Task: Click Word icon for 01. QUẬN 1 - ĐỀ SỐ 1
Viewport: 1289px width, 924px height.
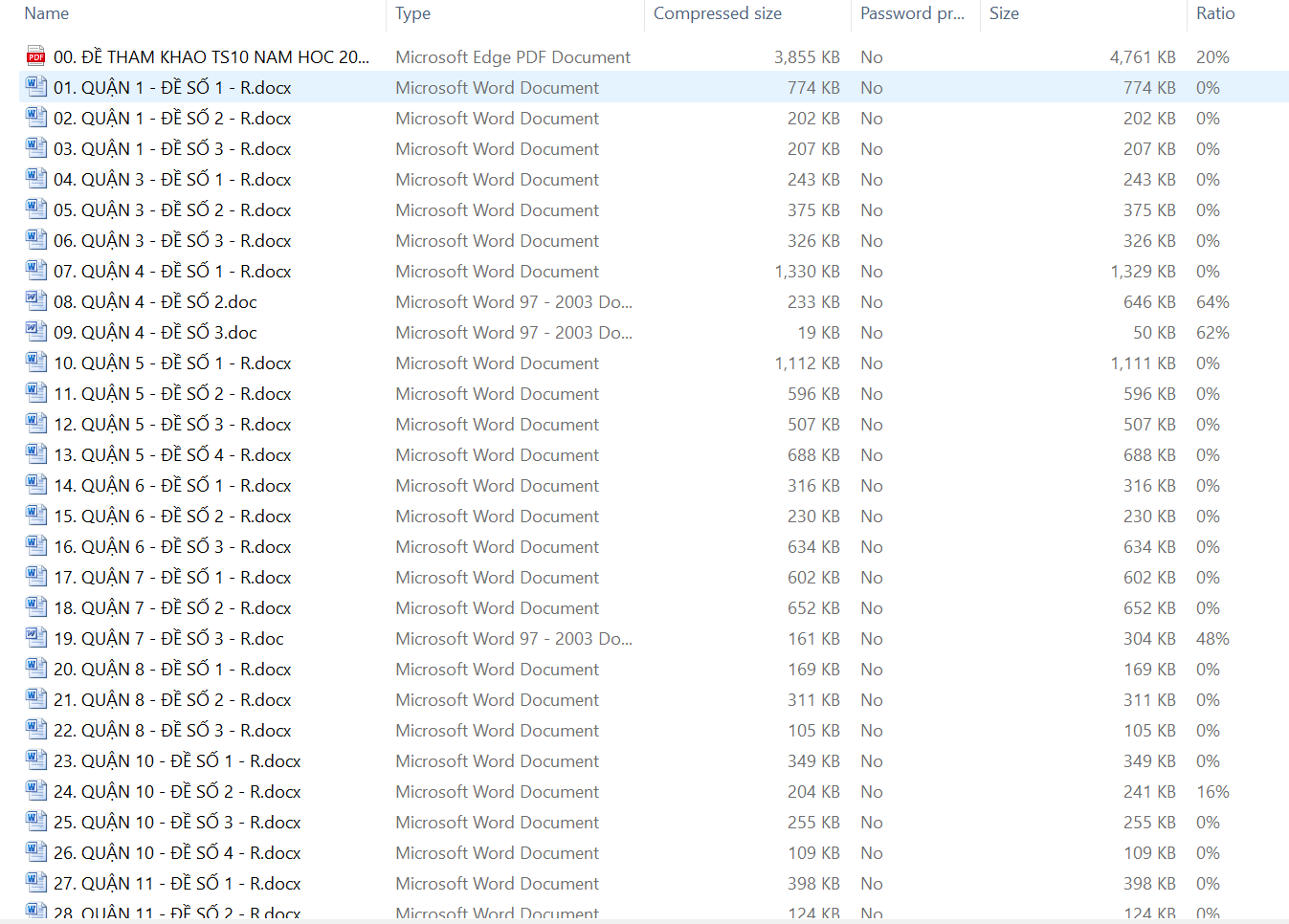Action: coord(35,87)
